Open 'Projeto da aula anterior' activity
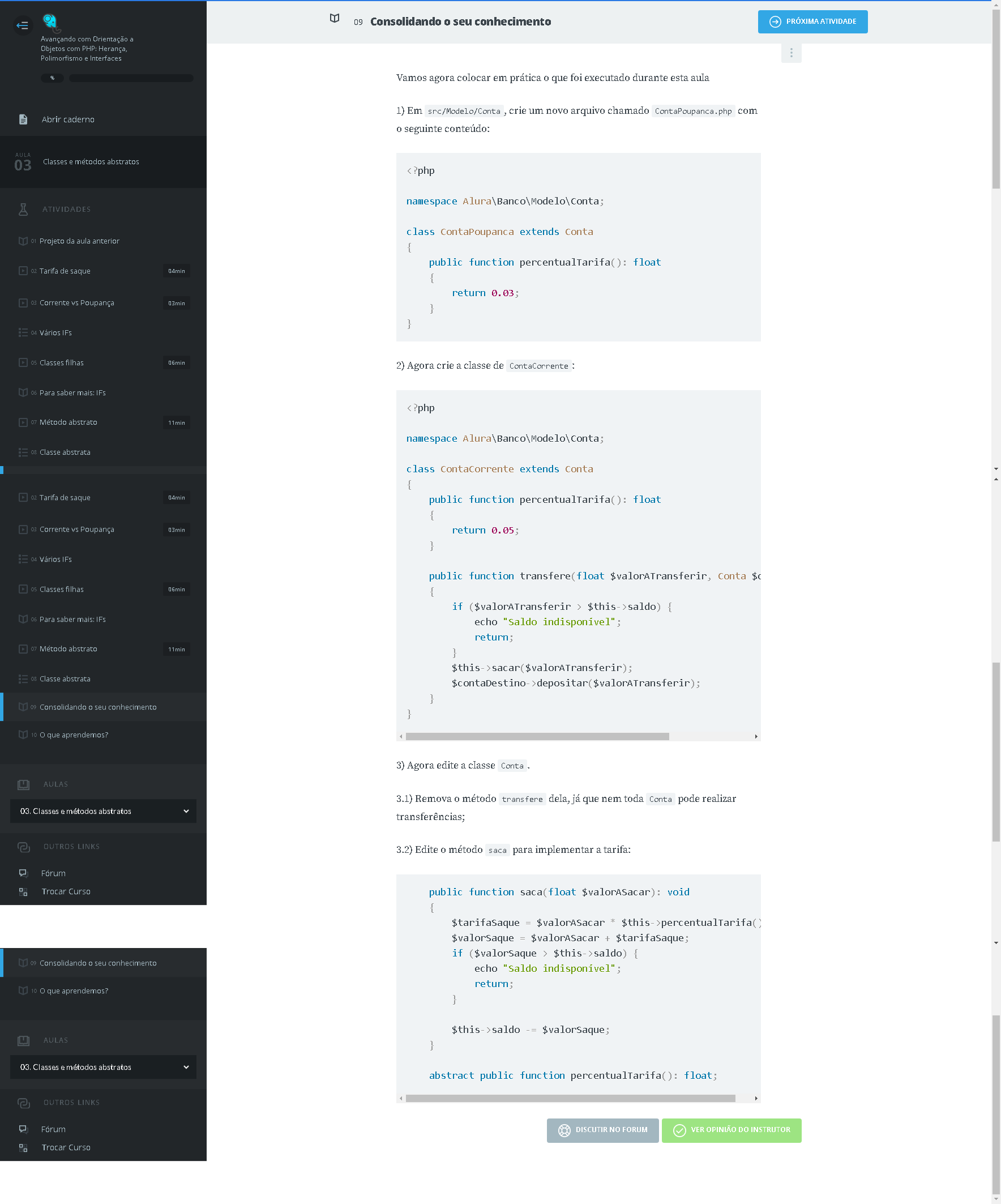 pos(79,241)
